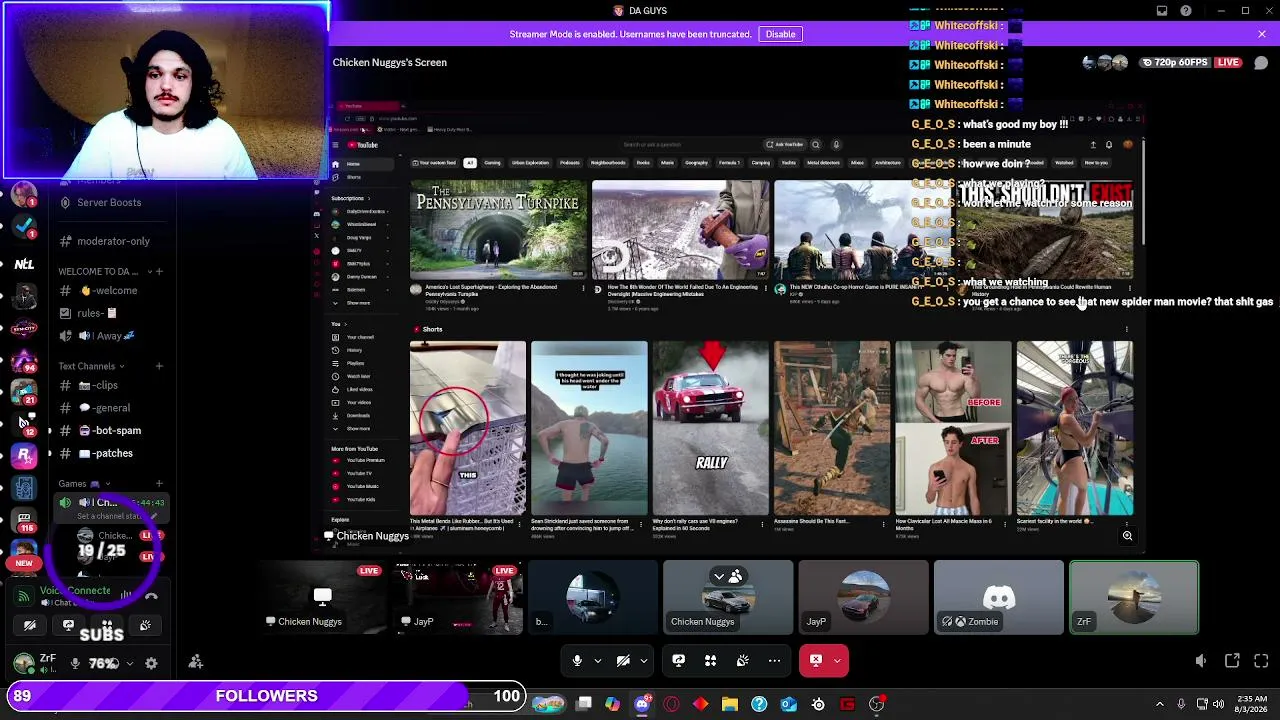Open dropdown arrow beside red disconnect button
Image resolution: width=1280 pixels, height=720 pixels.
click(838, 661)
